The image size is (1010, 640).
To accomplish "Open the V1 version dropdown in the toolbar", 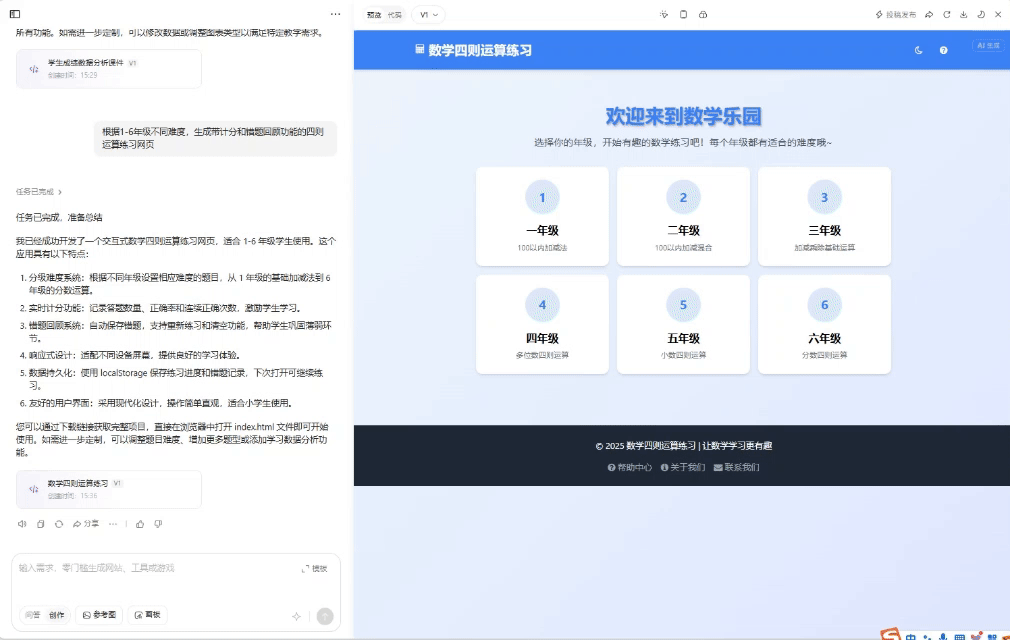I will [x=428, y=14].
